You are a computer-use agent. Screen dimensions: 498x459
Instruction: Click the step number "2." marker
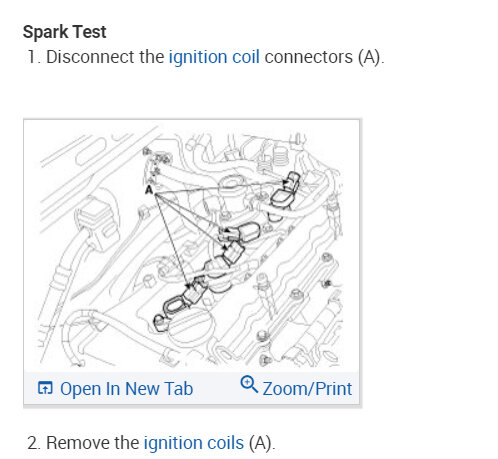tap(34, 443)
